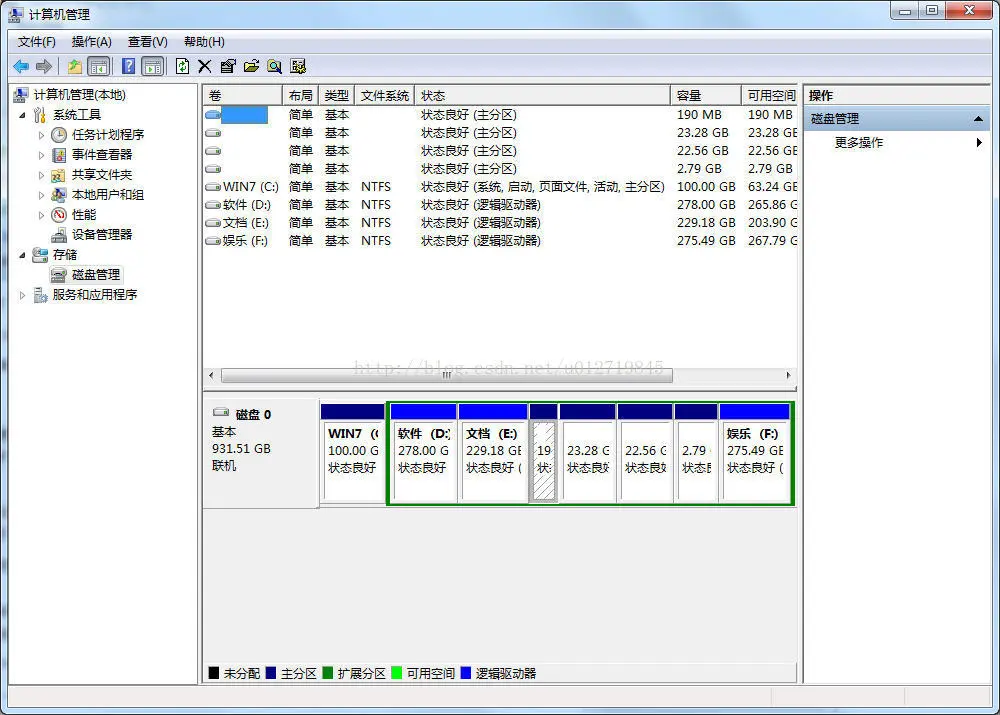The image size is (1000, 715).
Task: Click the Properties icon in toolbar
Action: 228,66
